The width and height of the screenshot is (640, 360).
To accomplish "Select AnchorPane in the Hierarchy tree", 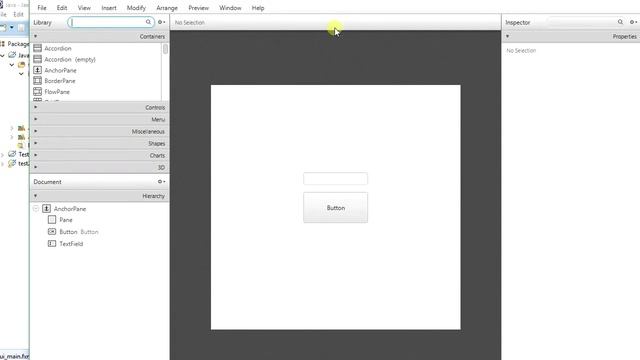I will [x=70, y=209].
